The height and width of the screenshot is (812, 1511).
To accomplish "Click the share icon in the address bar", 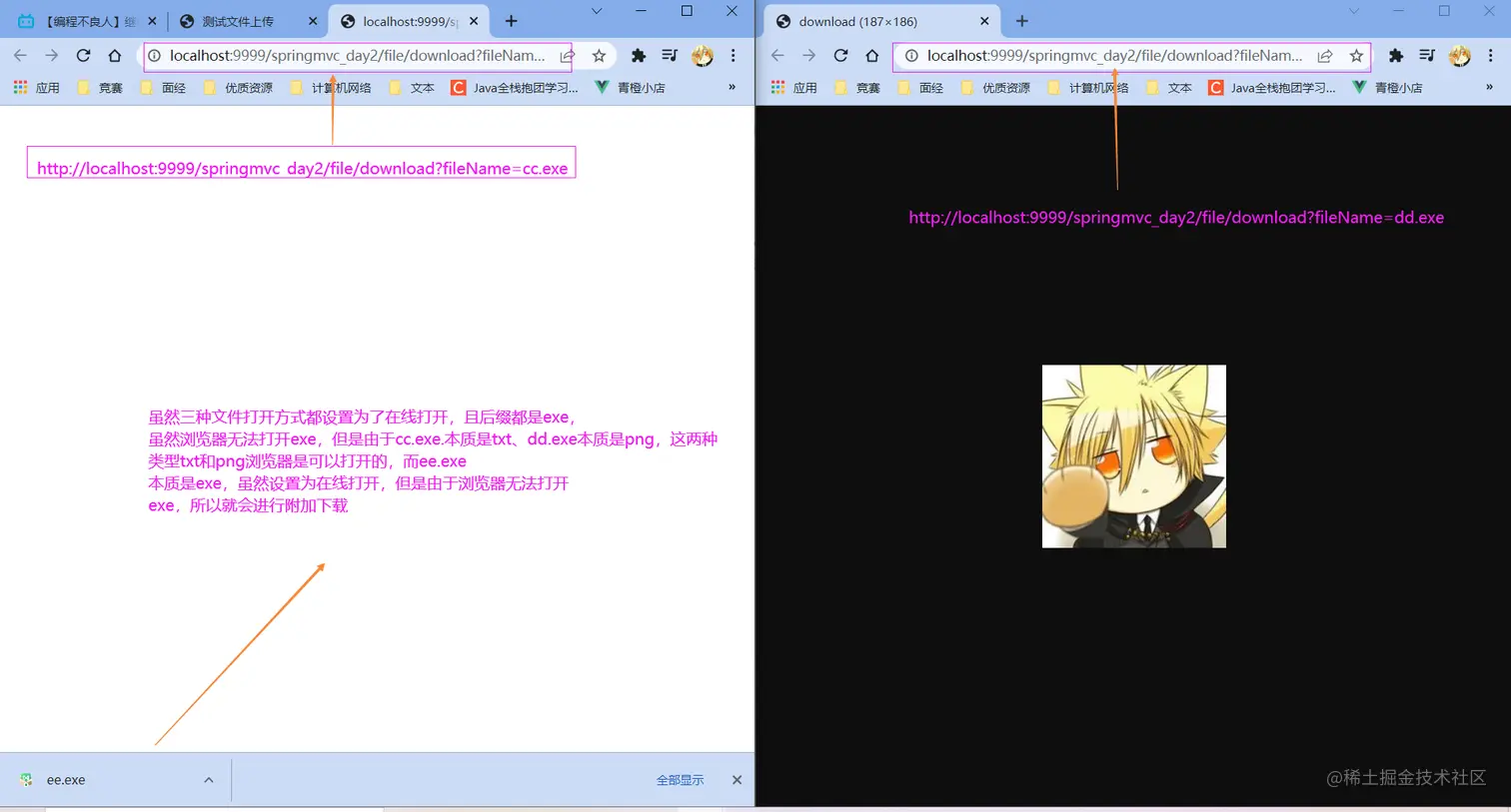I will point(567,56).
